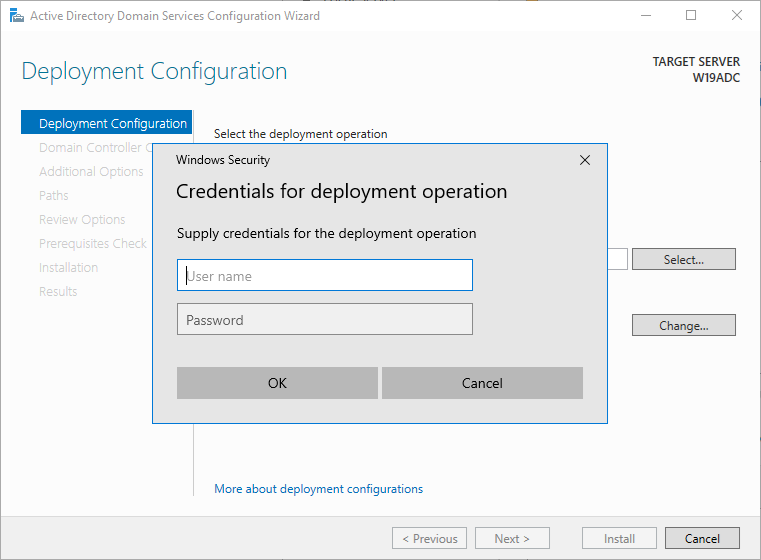Close the Windows Security dialog with X
761x560 pixels.
point(585,160)
